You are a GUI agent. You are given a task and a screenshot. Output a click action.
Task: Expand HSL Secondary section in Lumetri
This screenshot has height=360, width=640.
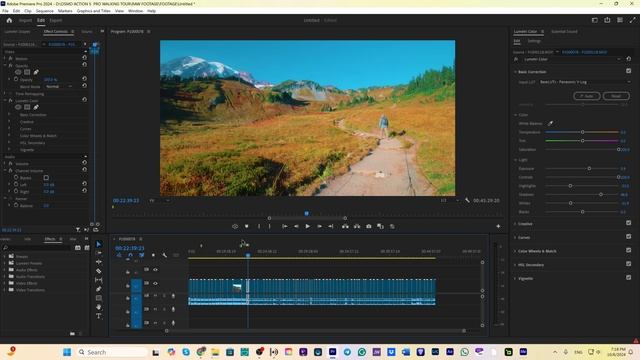pyautogui.click(x=515, y=265)
